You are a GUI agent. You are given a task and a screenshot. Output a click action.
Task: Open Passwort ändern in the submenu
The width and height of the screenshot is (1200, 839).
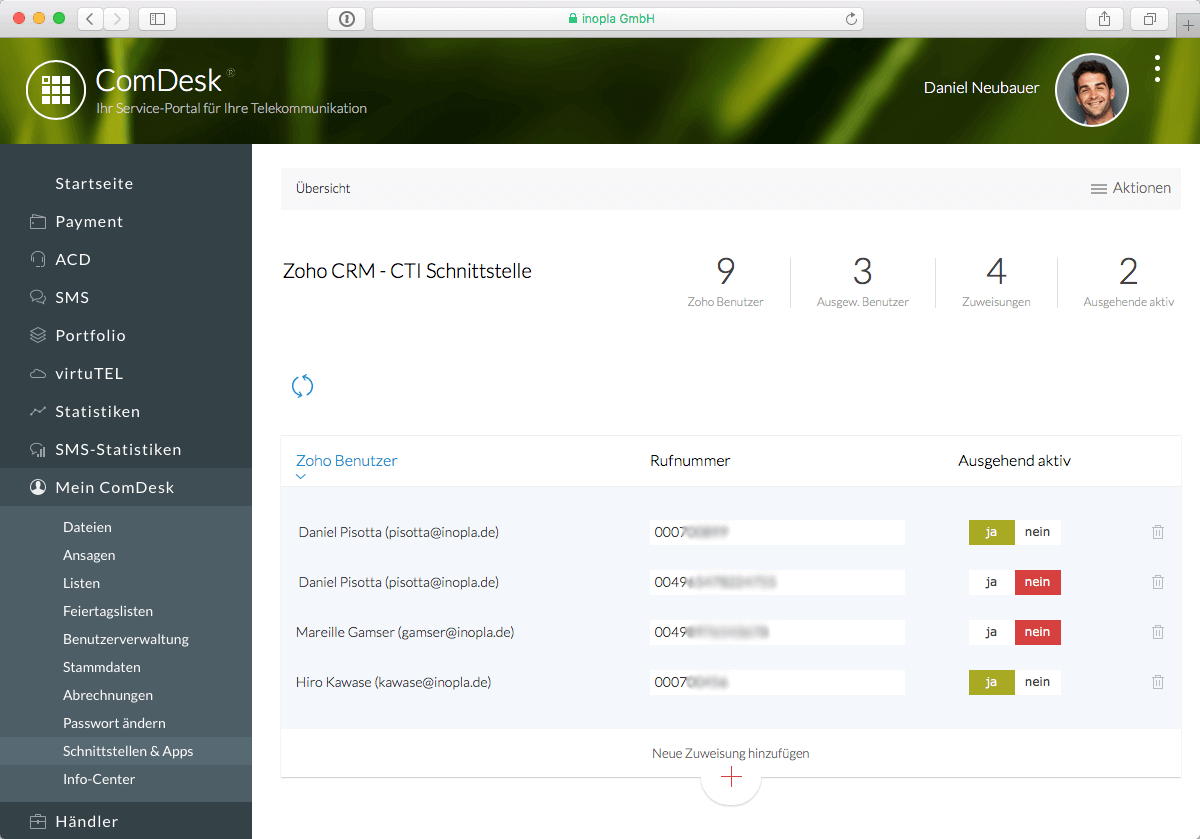click(114, 723)
